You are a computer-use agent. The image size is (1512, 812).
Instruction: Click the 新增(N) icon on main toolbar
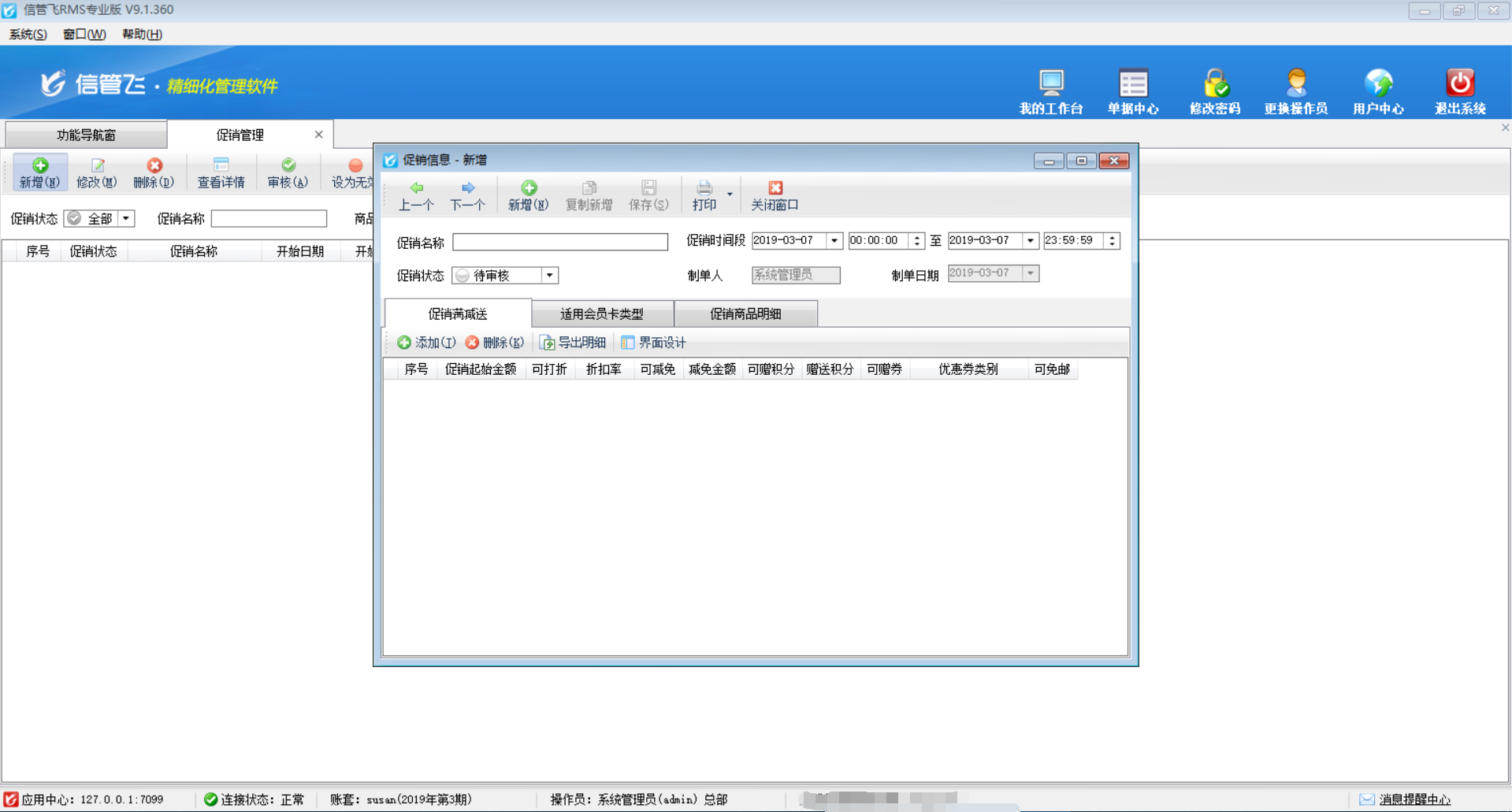[39, 172]
